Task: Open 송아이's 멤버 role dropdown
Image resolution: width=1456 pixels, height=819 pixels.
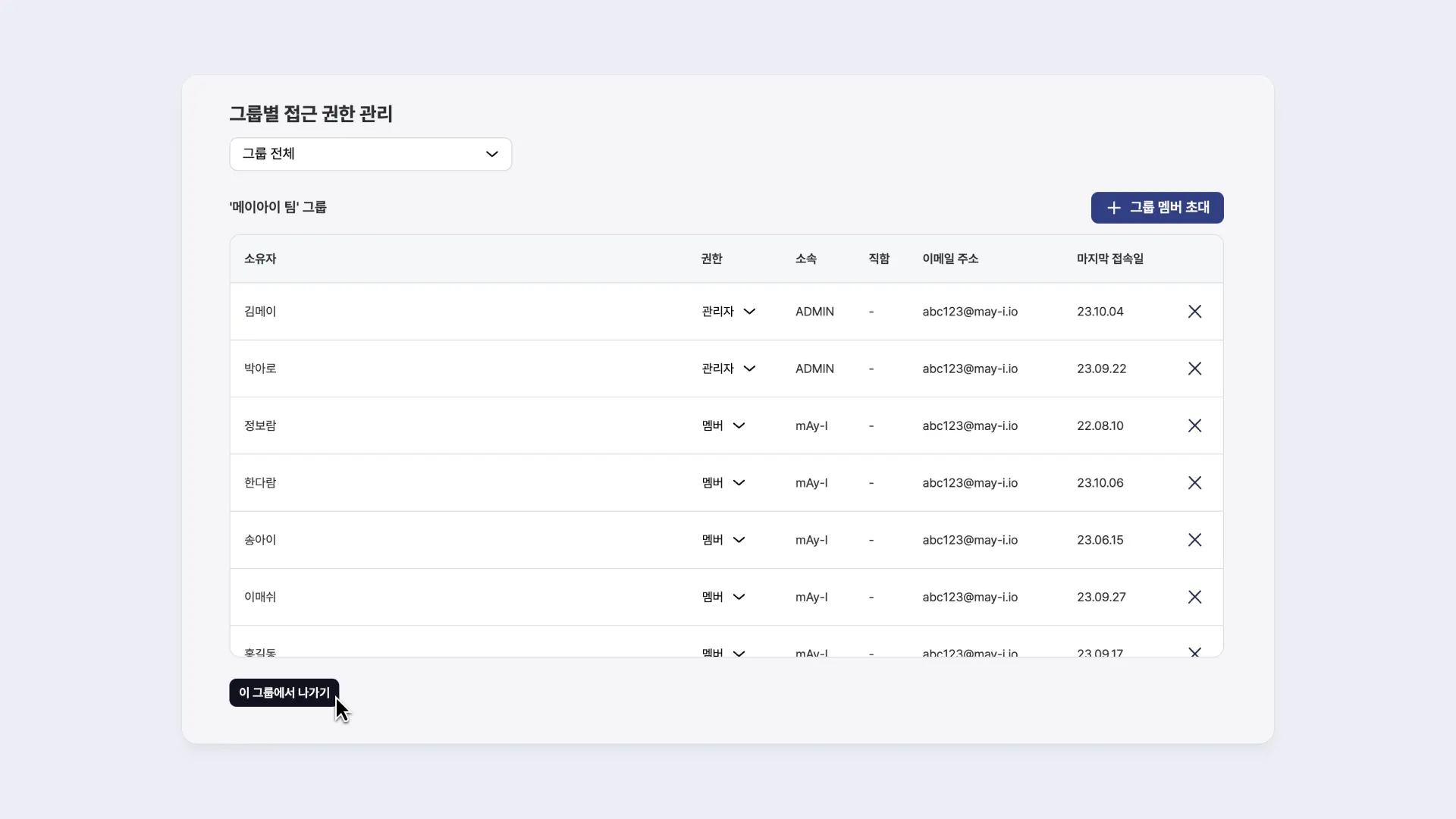Action: click(723, 540)
